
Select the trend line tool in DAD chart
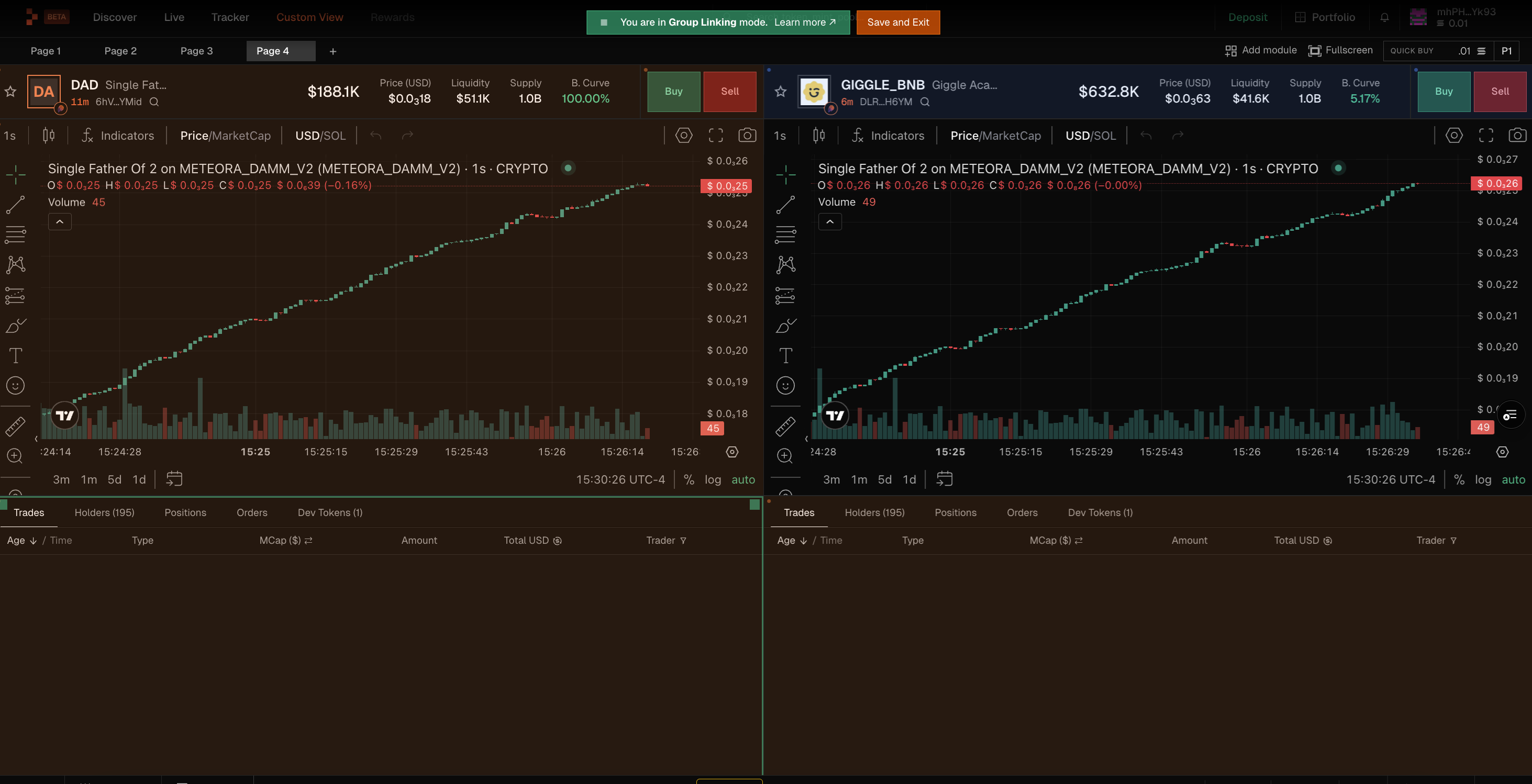coord(16,205)
